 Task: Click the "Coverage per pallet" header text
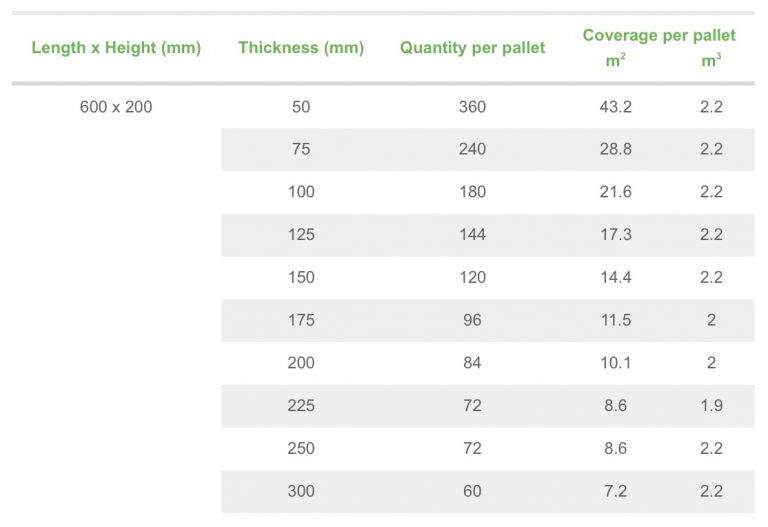(659, 35)
